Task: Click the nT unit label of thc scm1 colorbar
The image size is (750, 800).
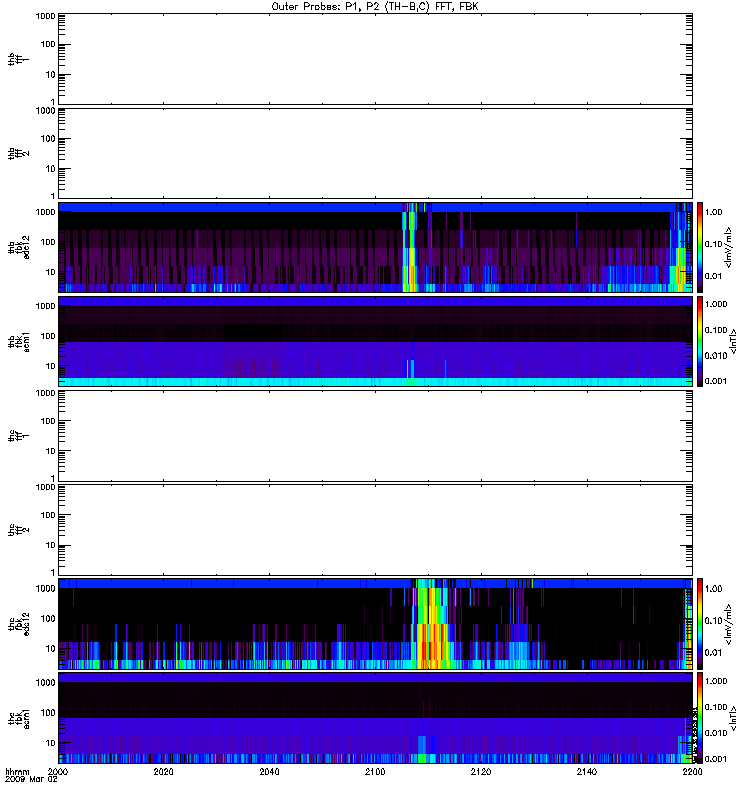Action: click(733, 718)
